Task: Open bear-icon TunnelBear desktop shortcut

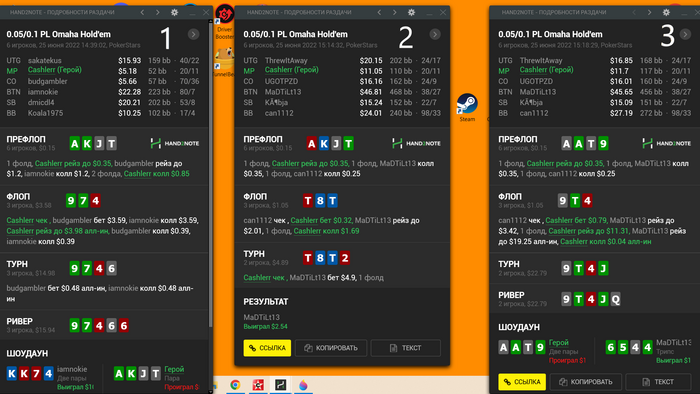Action: coord(223,62)
